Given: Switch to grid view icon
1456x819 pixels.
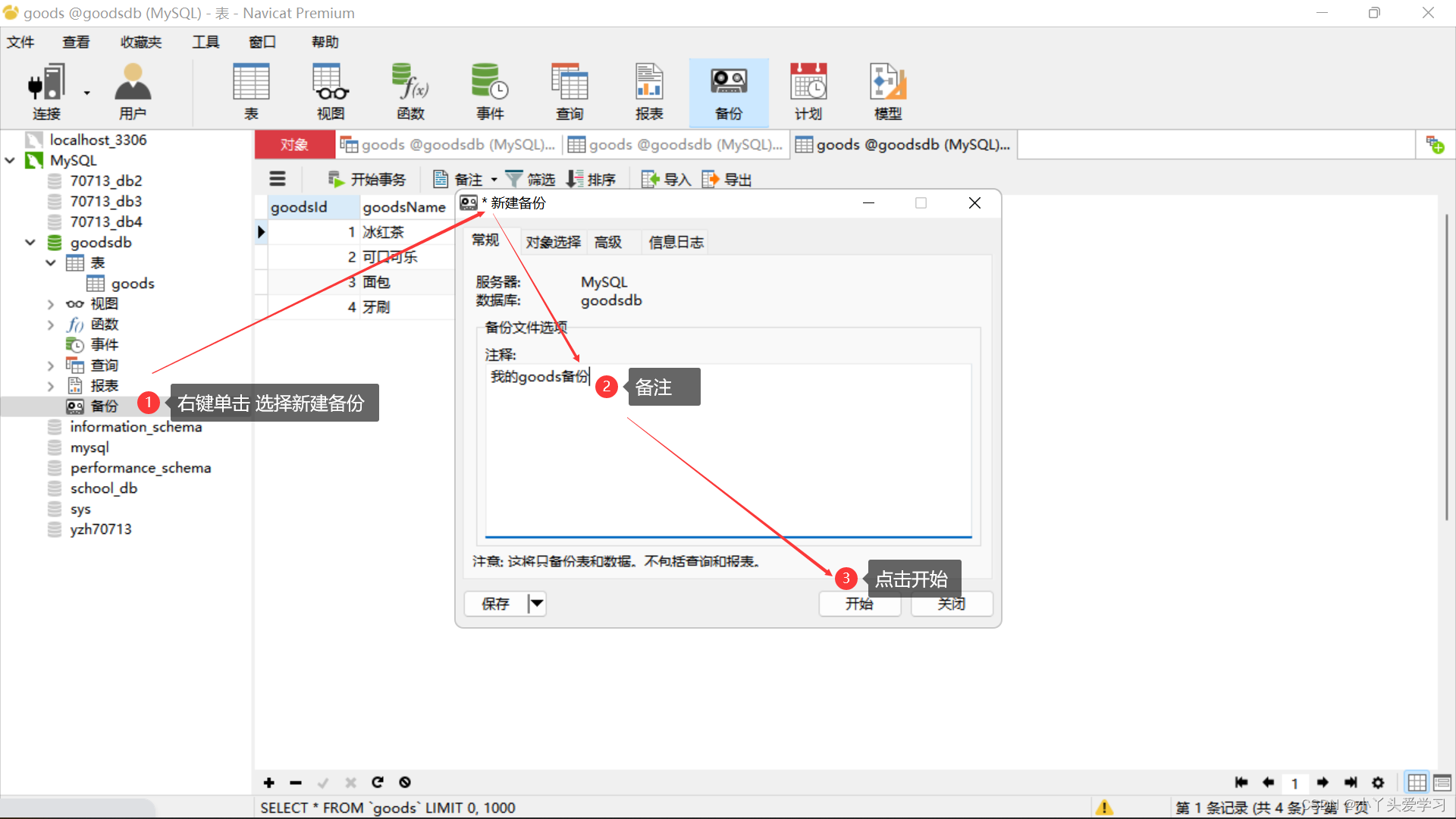Looking at the screenshot, I should coord(1417,783).
